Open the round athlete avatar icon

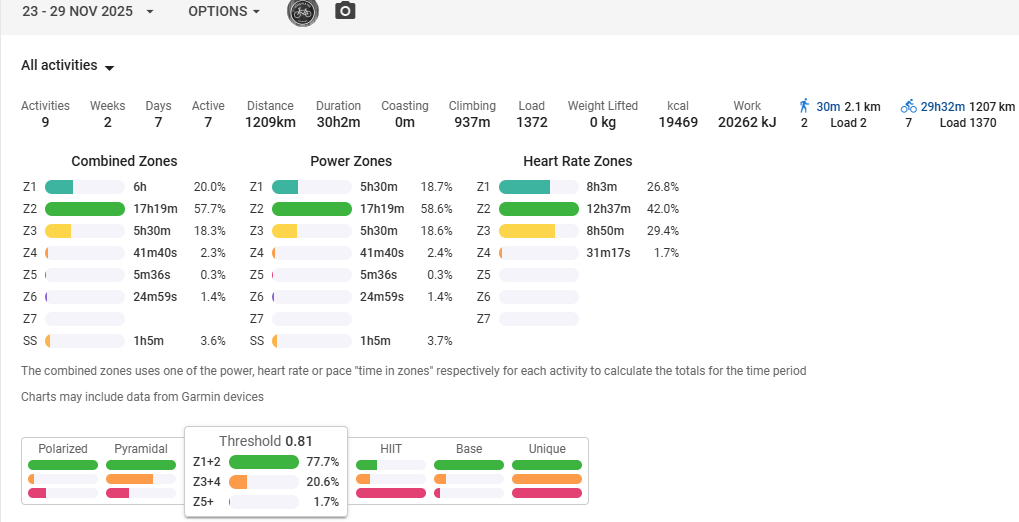303,11
